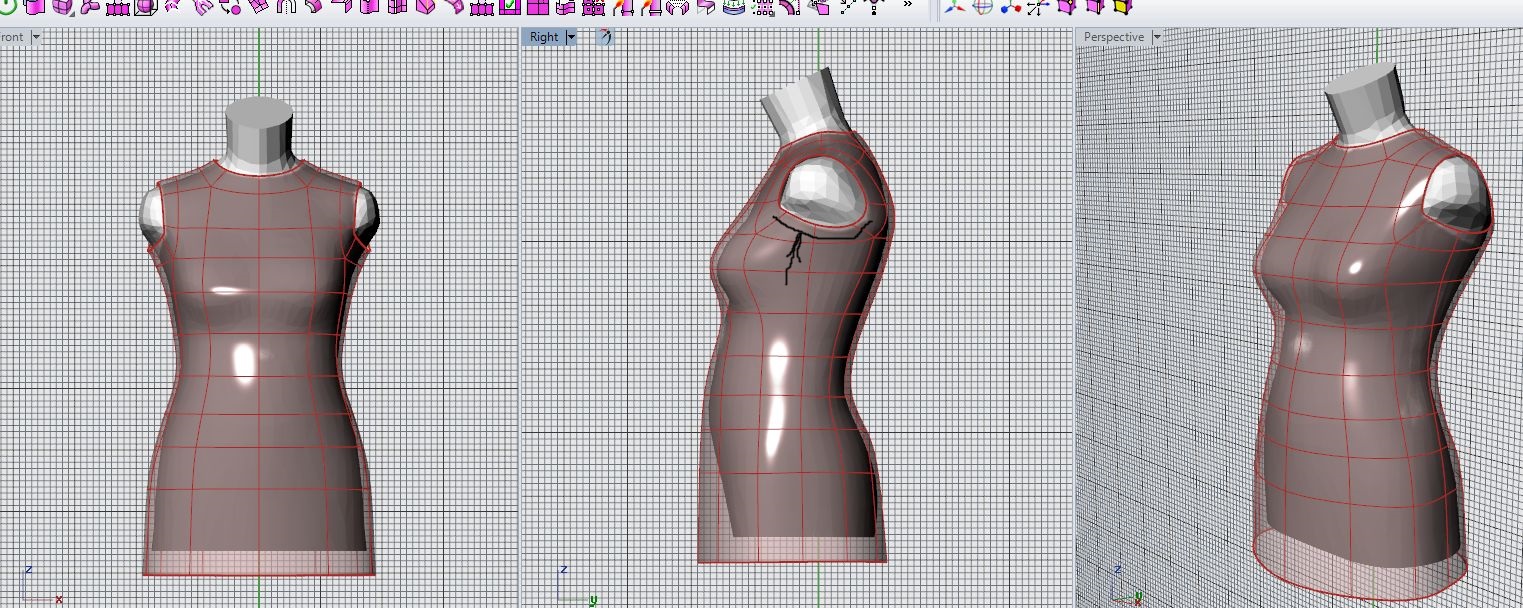The image size is (1523, 608).
Task: Toggle edge selection mode cube icon
Action: (x=1093, y=7)
